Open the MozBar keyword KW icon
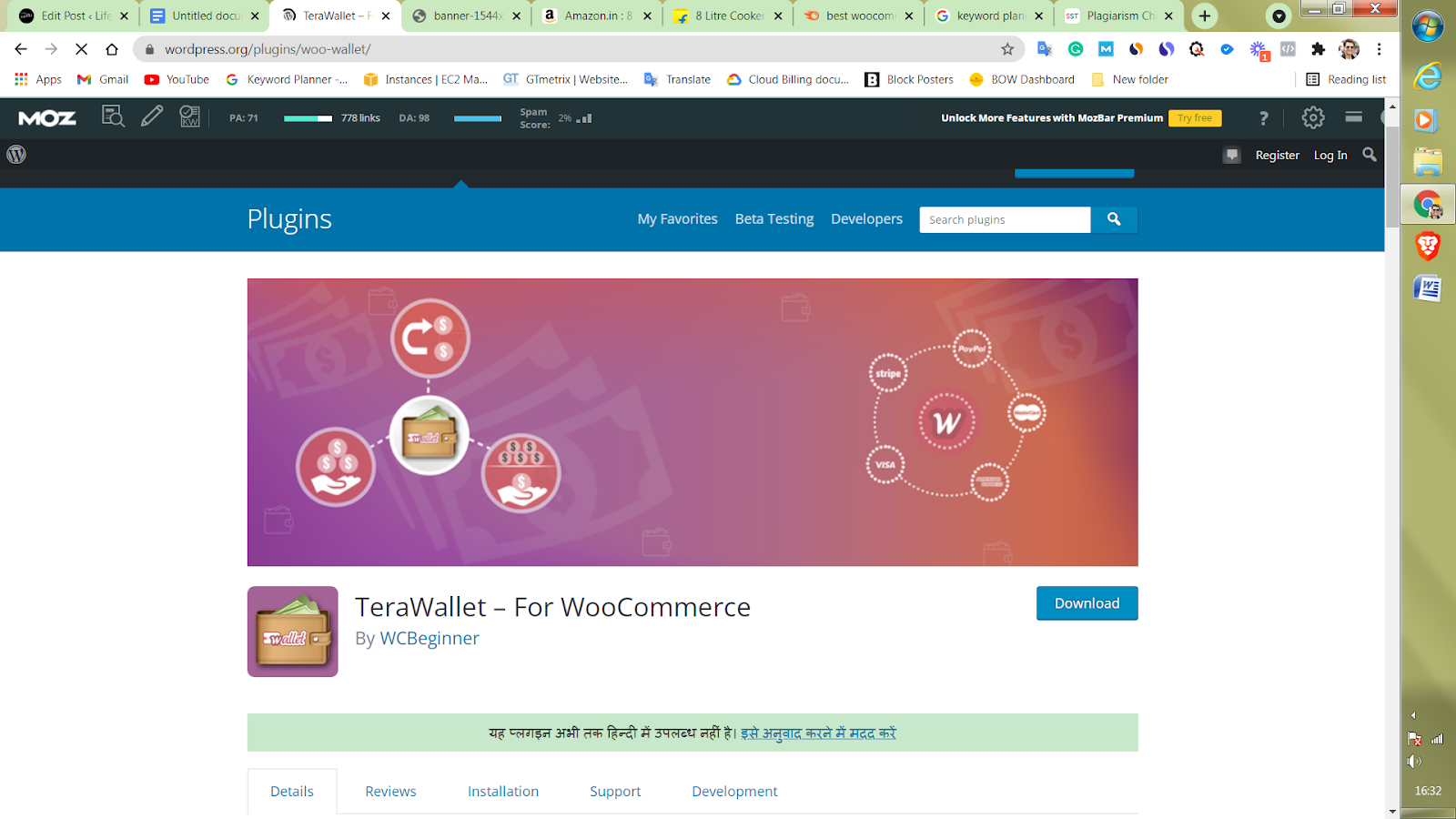Image resolution: width=1456 pixels, height=819 pixels. tap(189, 116)
